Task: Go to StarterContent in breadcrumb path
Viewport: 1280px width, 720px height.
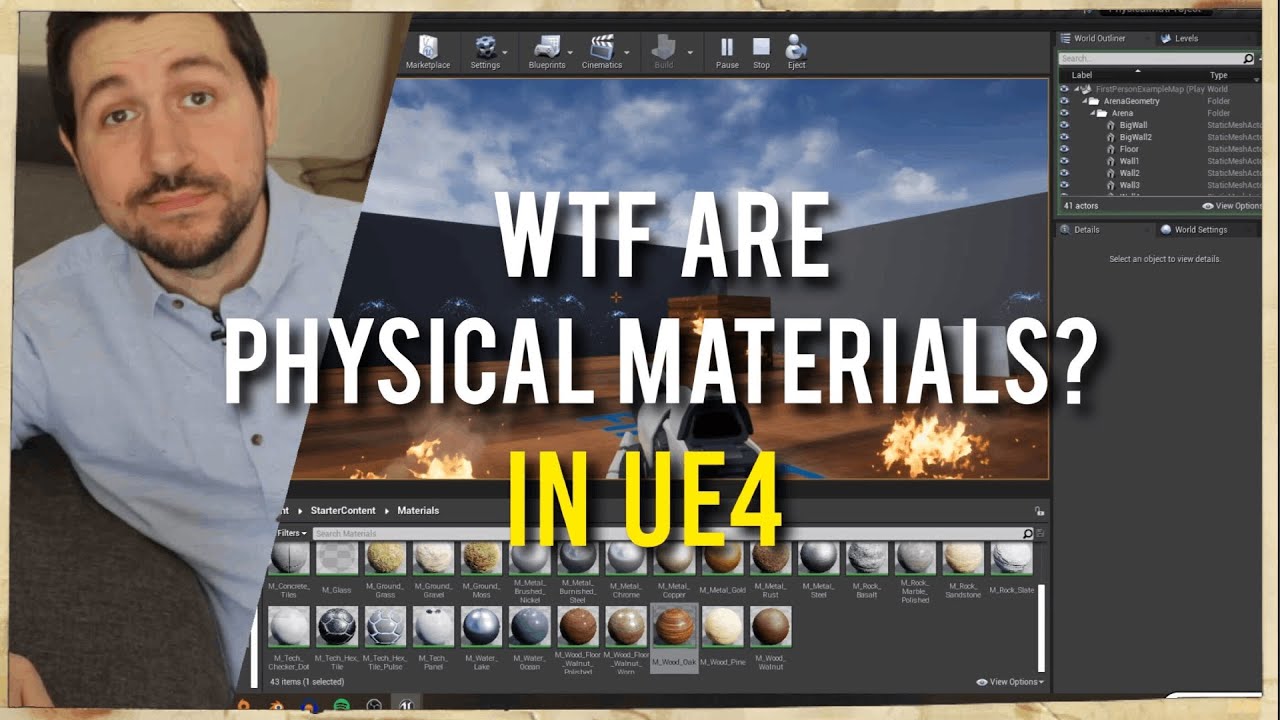Action: tap(343, 510)
